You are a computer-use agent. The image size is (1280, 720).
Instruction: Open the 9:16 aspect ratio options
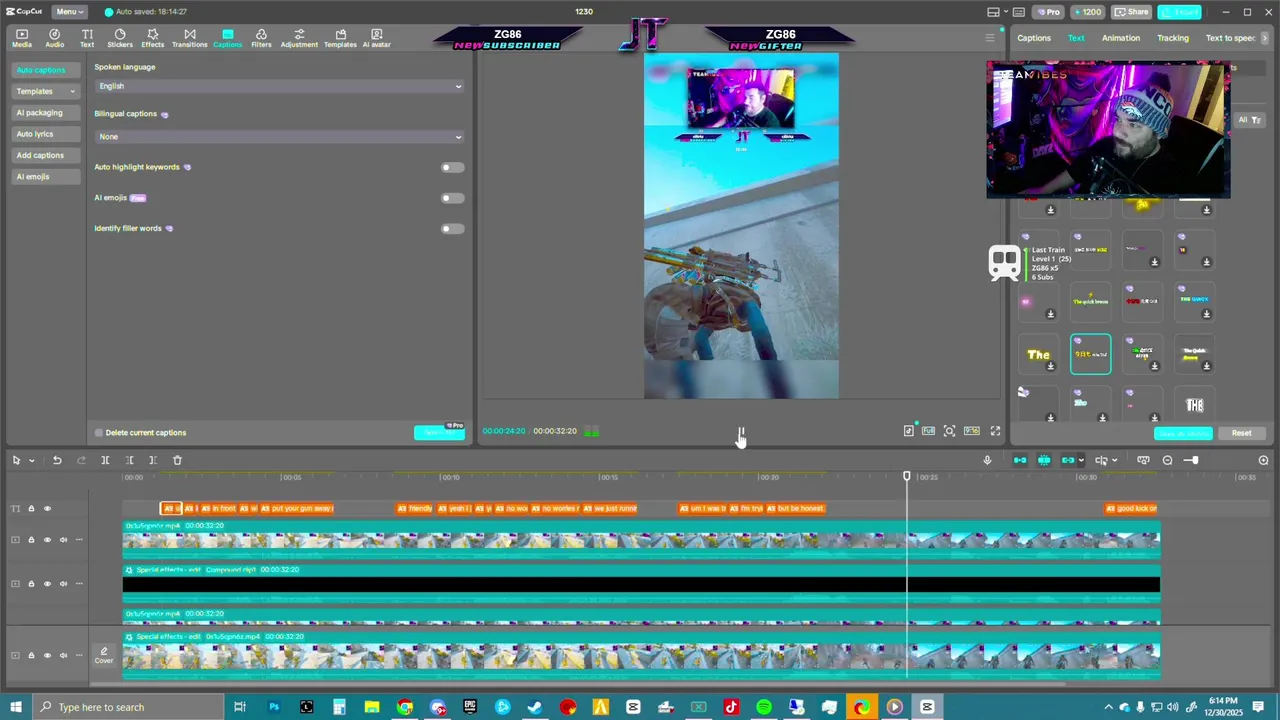[x=972, y=431]
